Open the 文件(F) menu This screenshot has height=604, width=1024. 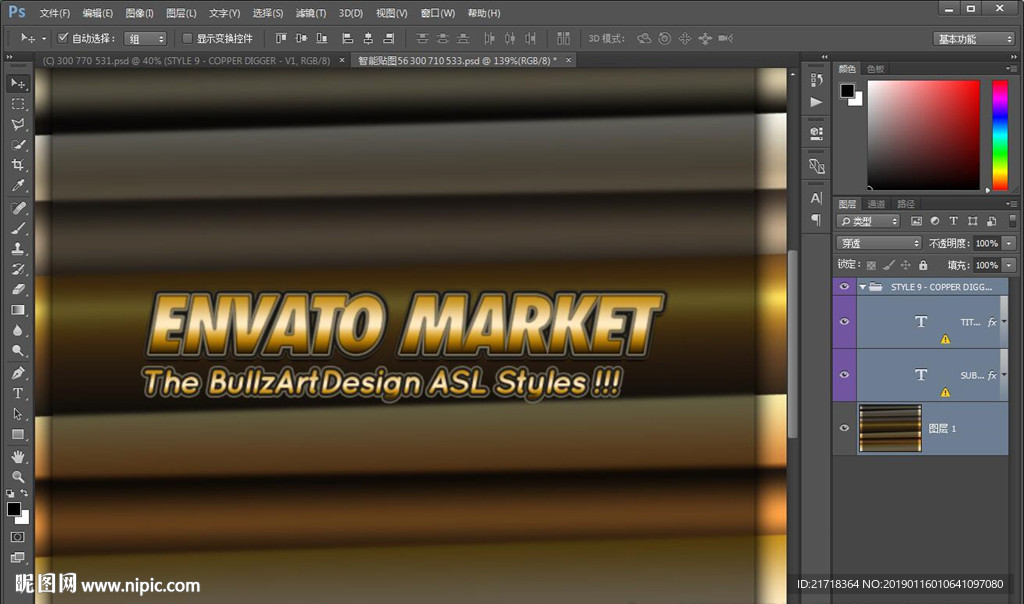coord(54,13)
